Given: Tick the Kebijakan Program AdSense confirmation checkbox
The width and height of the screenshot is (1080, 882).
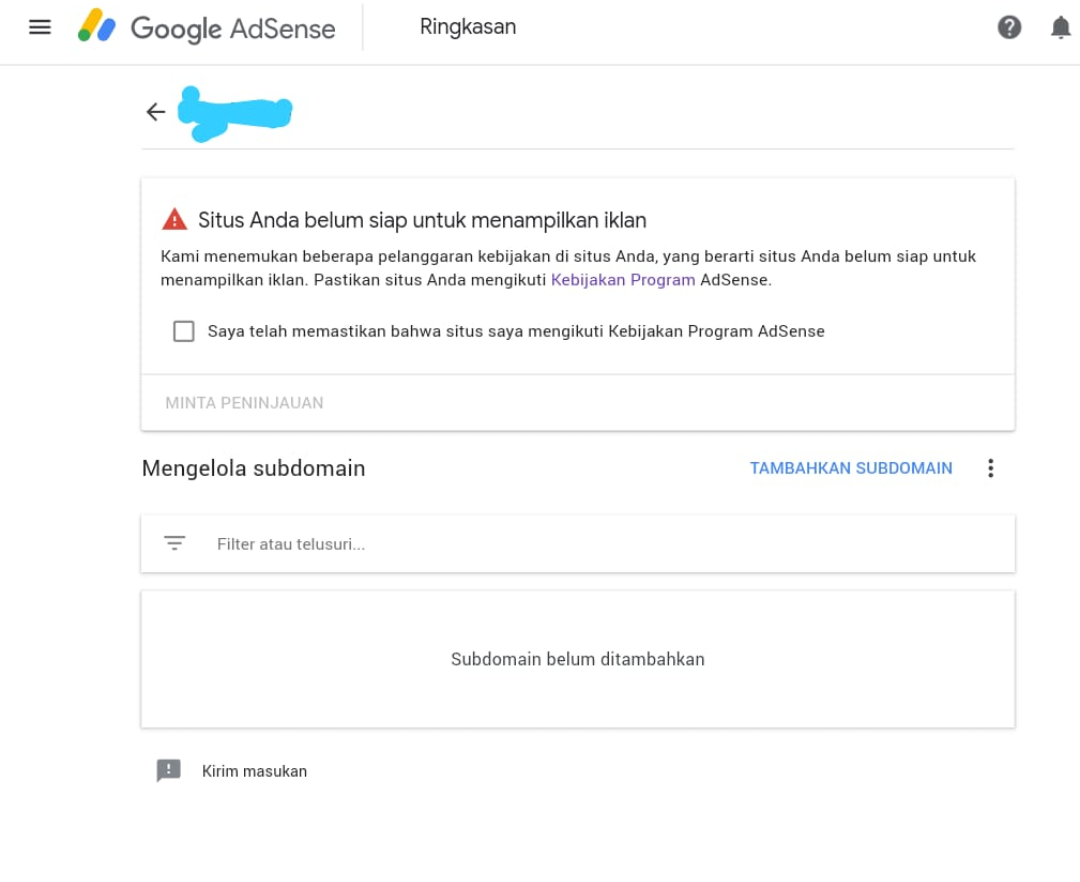Looking at the screenshot, I should click(x=184, y=331).
